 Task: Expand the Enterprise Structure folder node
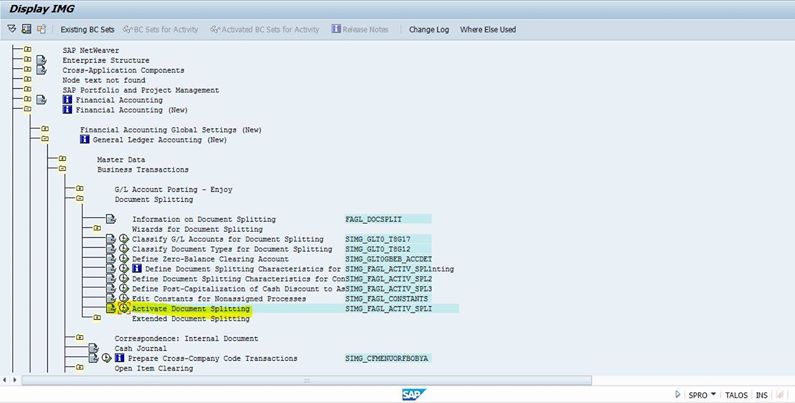click(27, 59)
